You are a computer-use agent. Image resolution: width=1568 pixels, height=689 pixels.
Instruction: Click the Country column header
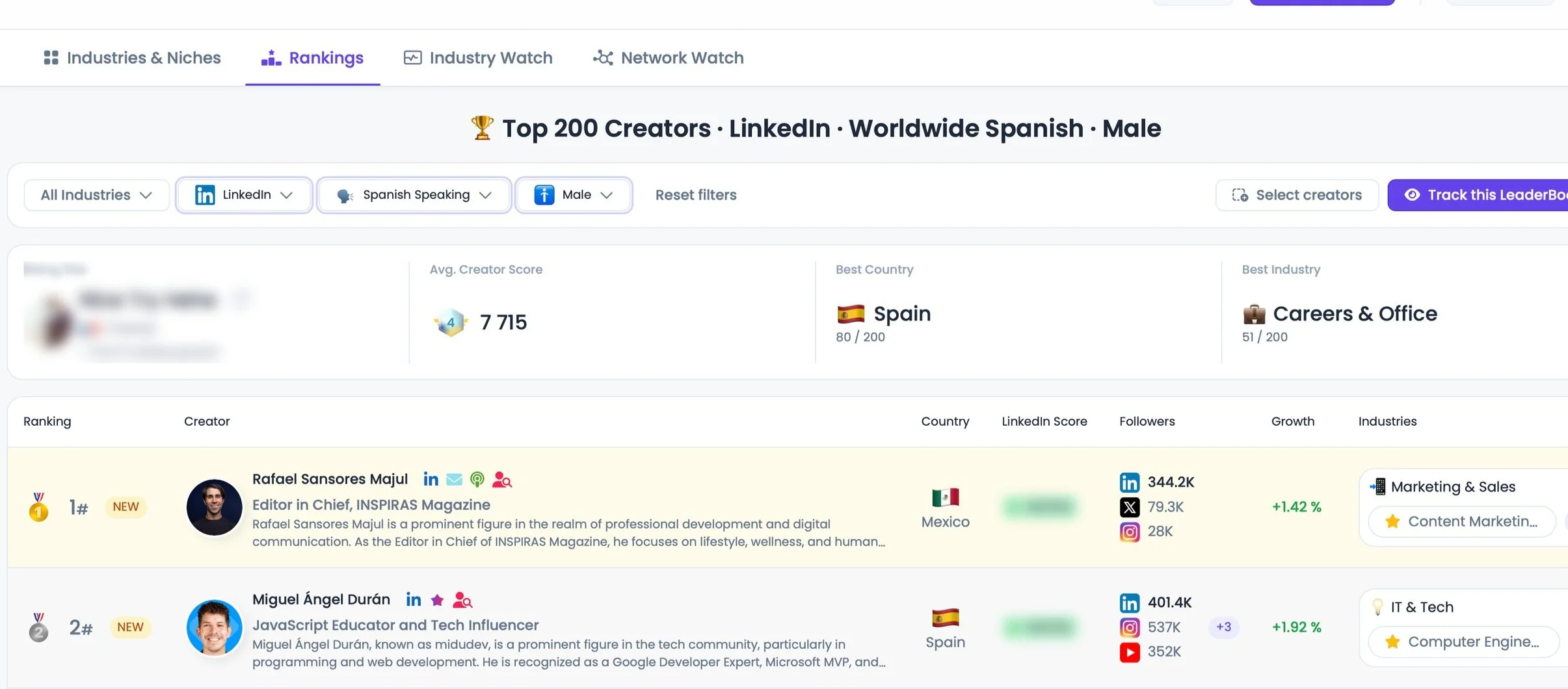pos(945,421)
